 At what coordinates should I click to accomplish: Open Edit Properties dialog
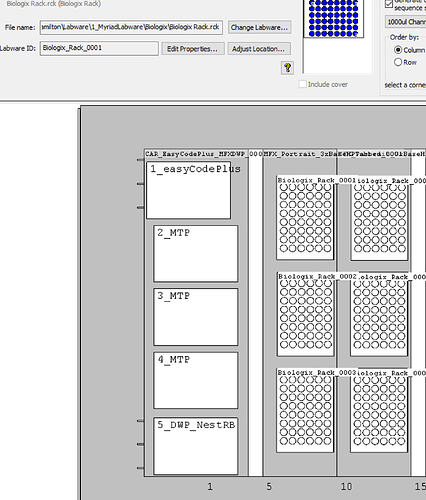pyautogui.click(x=192, y=49)
